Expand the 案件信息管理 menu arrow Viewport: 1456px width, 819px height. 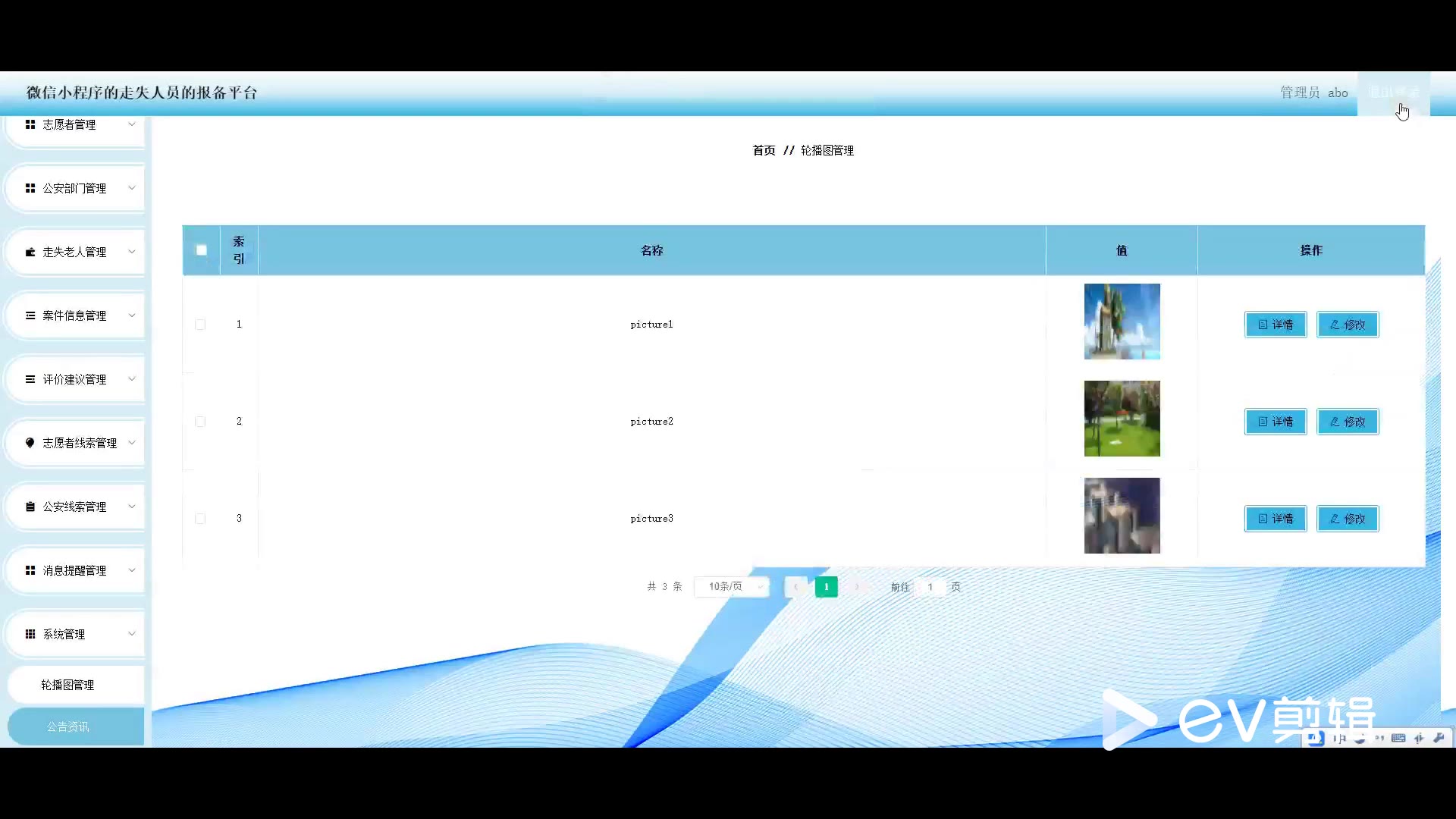tap(132, 315)
